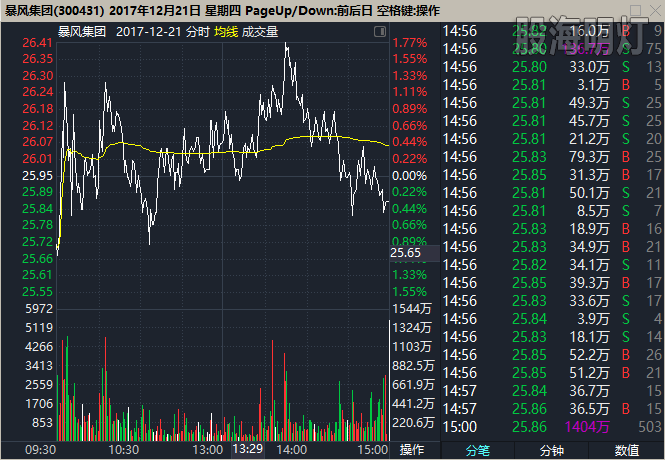Image resolution: width=665 pixels, height=460 pixels.
Task: Click the 26.07 price axis label
Action: 37,142
